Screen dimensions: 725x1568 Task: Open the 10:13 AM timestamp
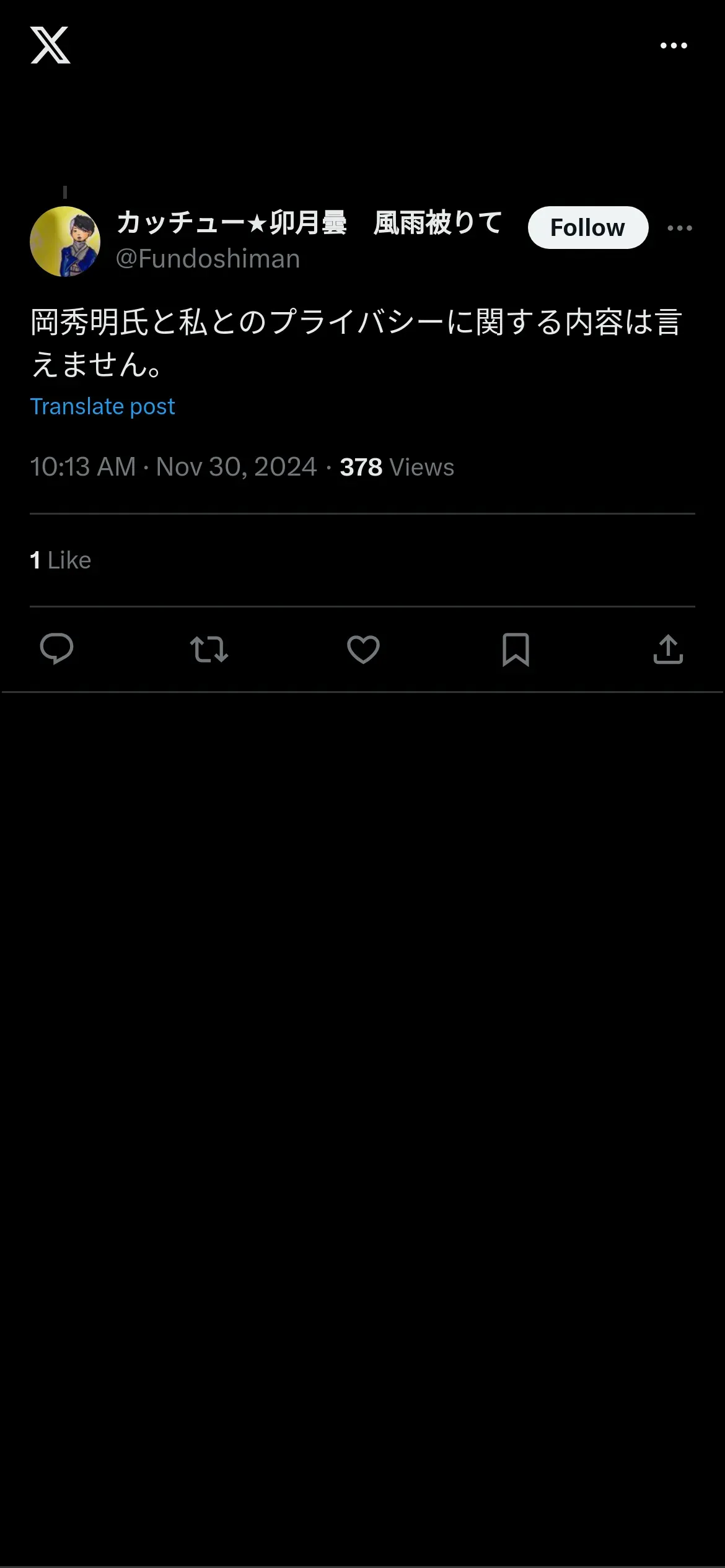pyautogui.click(x=83, y=467)
